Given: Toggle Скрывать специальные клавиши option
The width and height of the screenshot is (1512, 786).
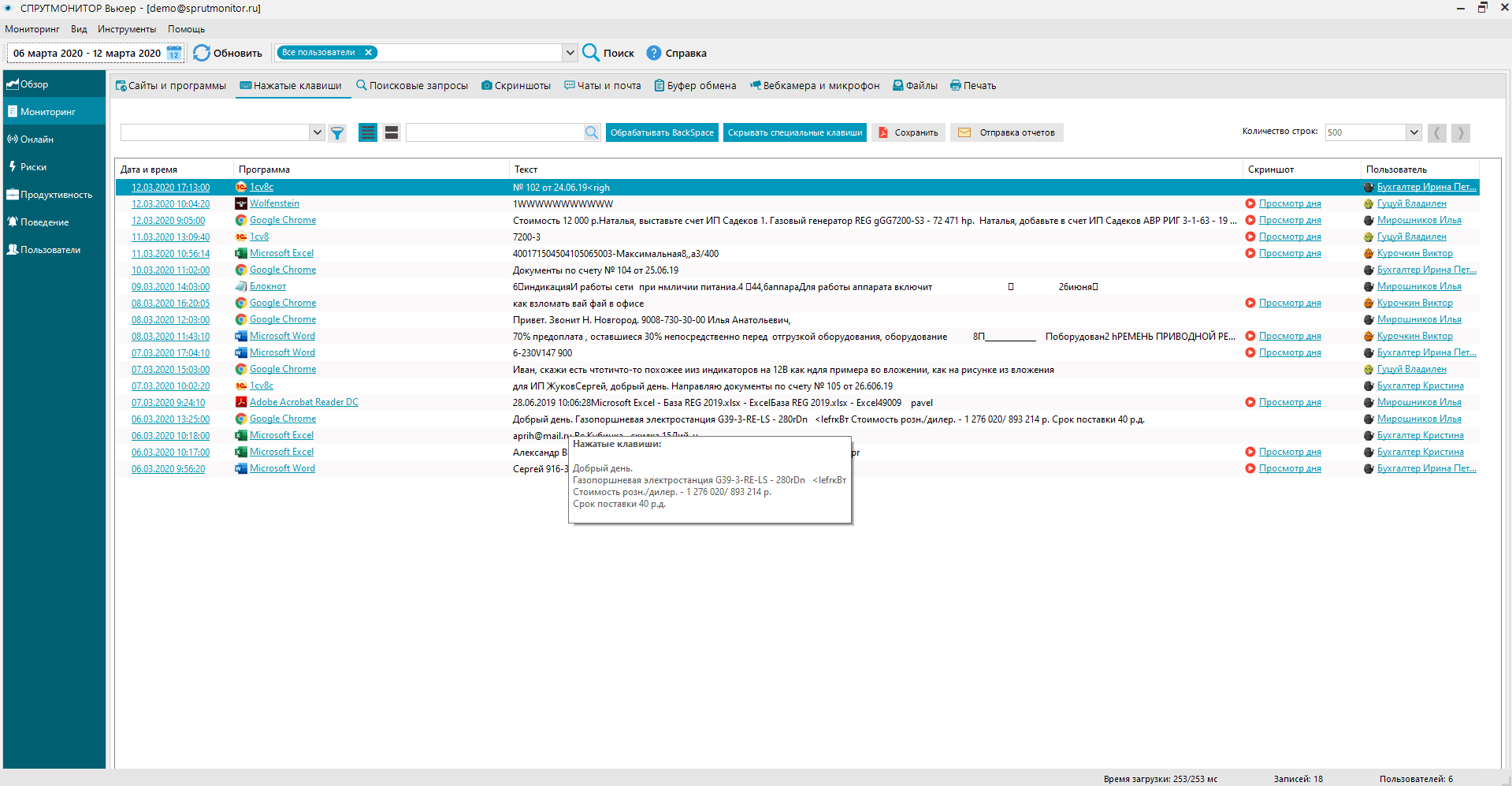Looking at the screenshot, I should [x=795, y=132].
